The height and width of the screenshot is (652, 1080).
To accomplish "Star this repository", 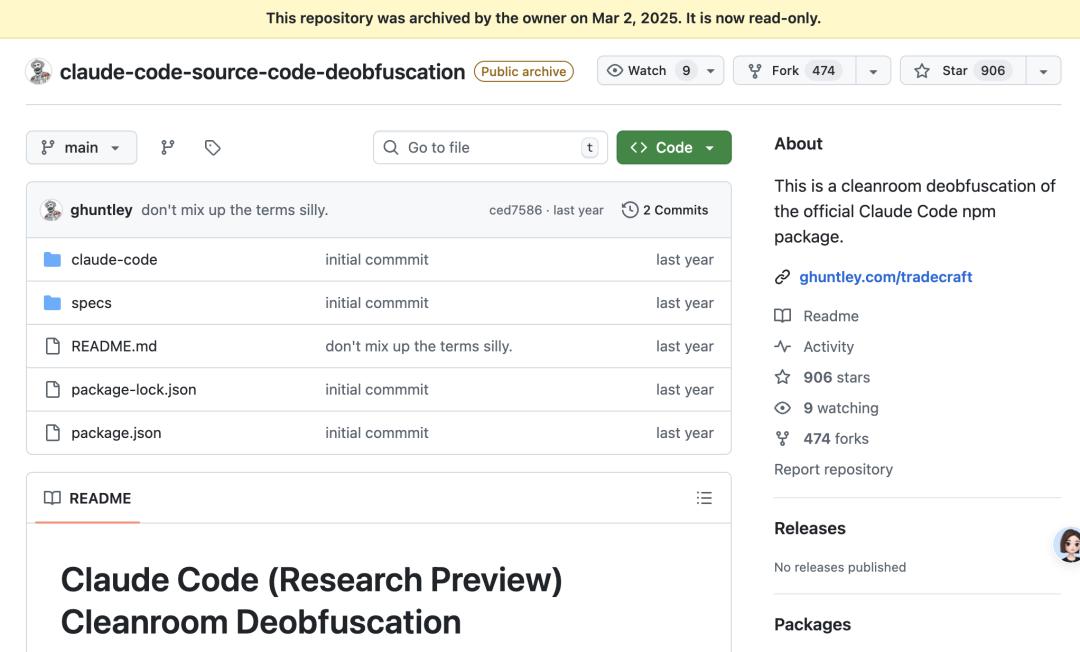I will point(959,71).
